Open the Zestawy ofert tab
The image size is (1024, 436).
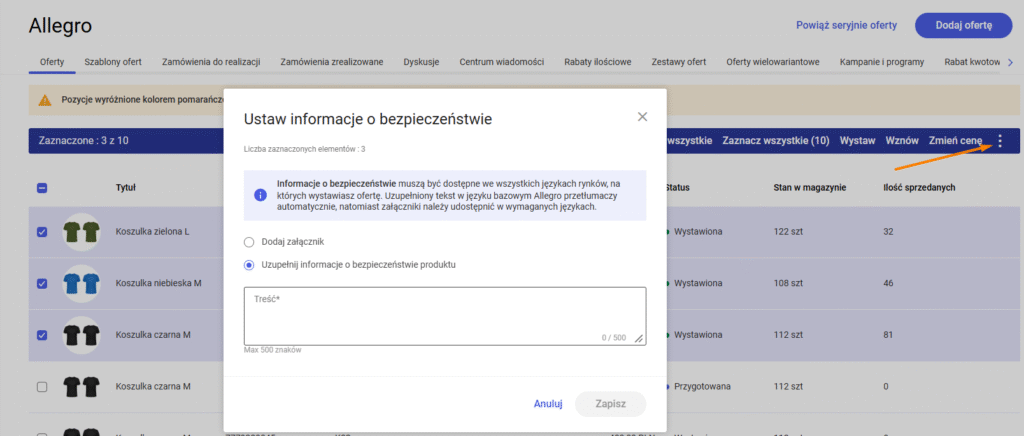679,62
